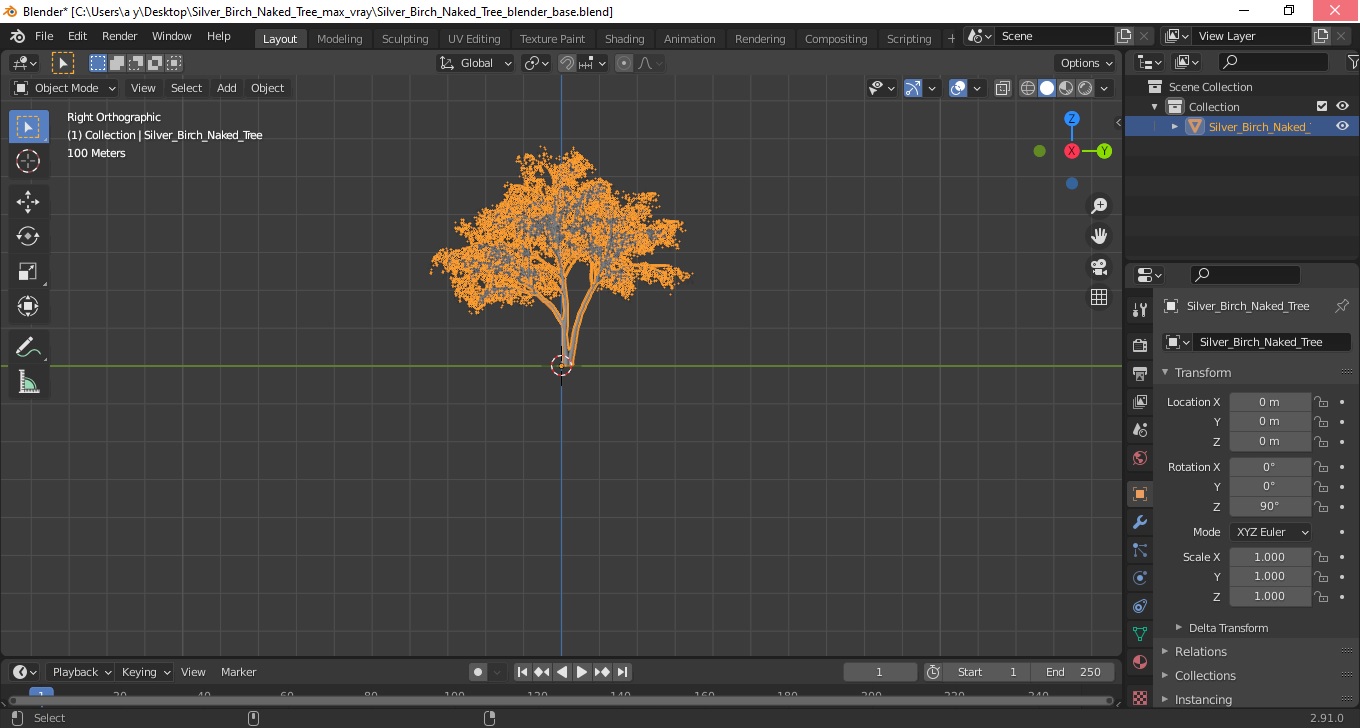Click the Zoom view magnifier icon
The width and height of the screenshot is (1360, 728).
click(x=1099, y=206)
